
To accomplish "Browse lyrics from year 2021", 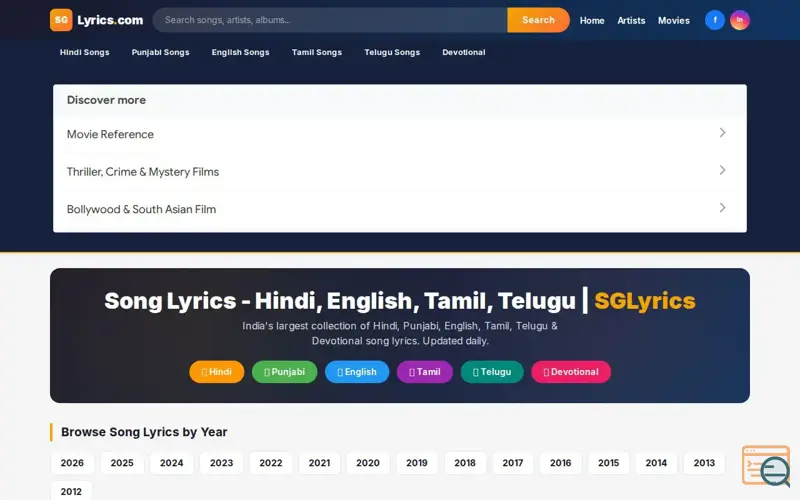I will click(x=319, y=463).
